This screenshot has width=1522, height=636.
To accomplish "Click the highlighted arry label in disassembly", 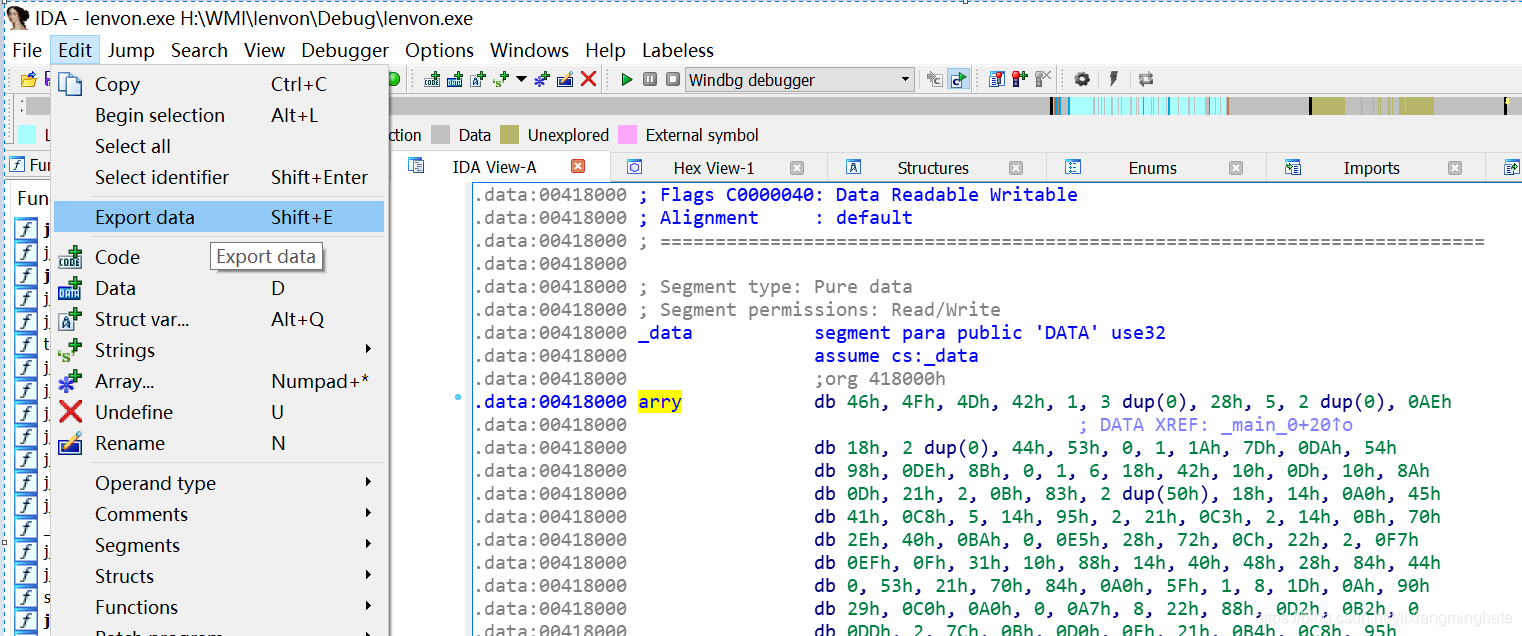I will (660, 402).
